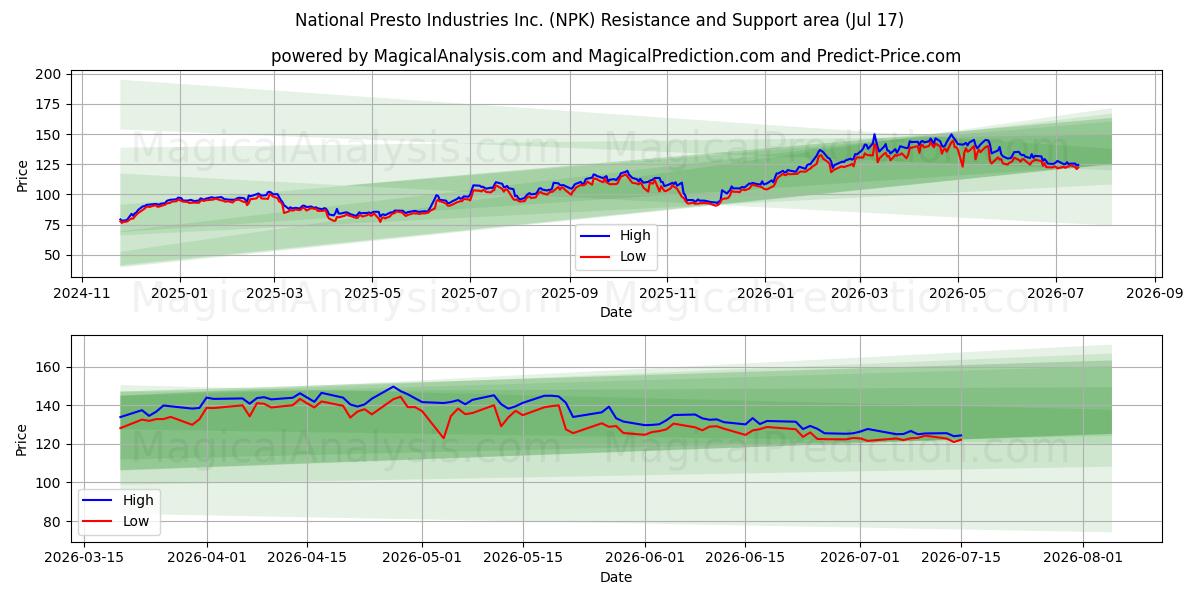Click the '2025-07' tick on upper x-axis
This screenshot has height=600, width=1200.
tap(470, 294)
